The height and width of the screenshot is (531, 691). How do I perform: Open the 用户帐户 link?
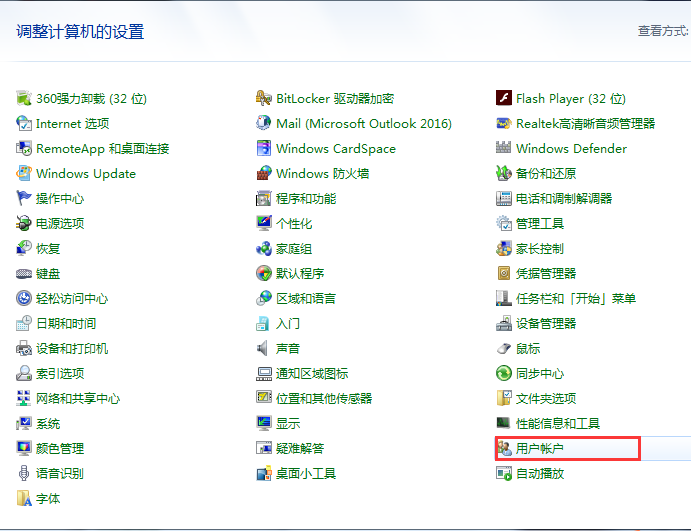(x=540, y=449)
